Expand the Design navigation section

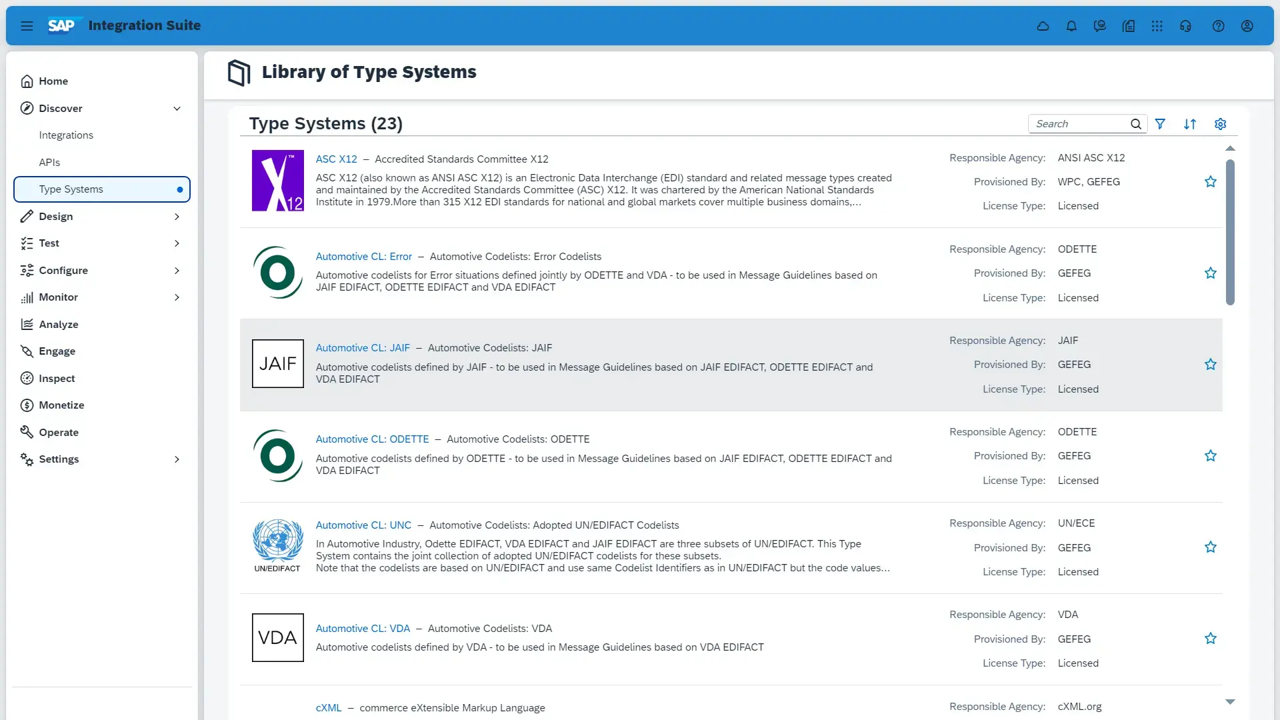(x=177, y=216)
